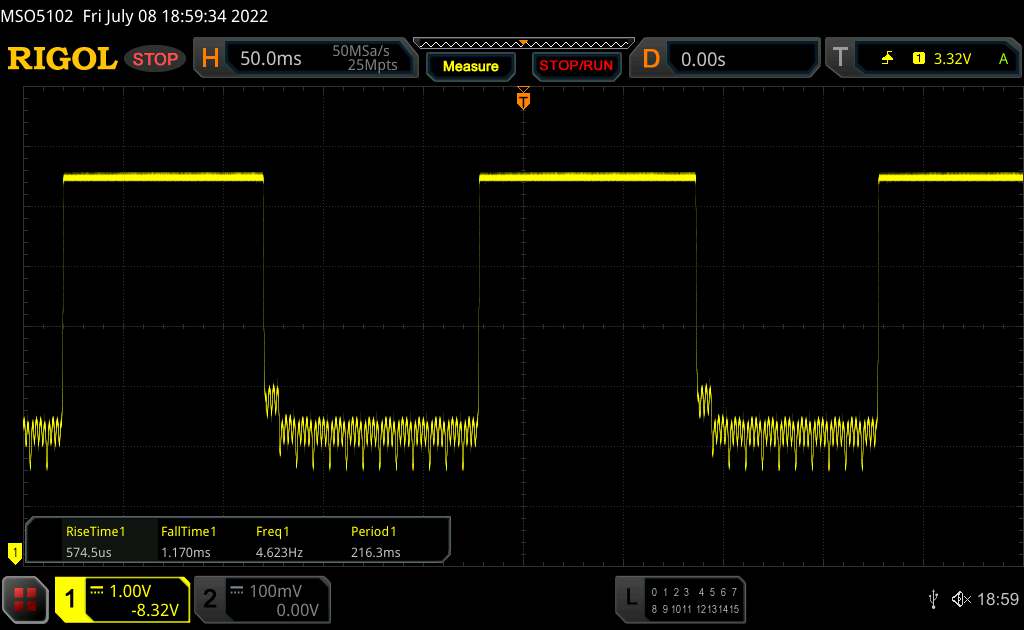Click the orange T trigger position marker
Image resolution: width=1024 pixels, height=630 pixels.
(523, 99)
